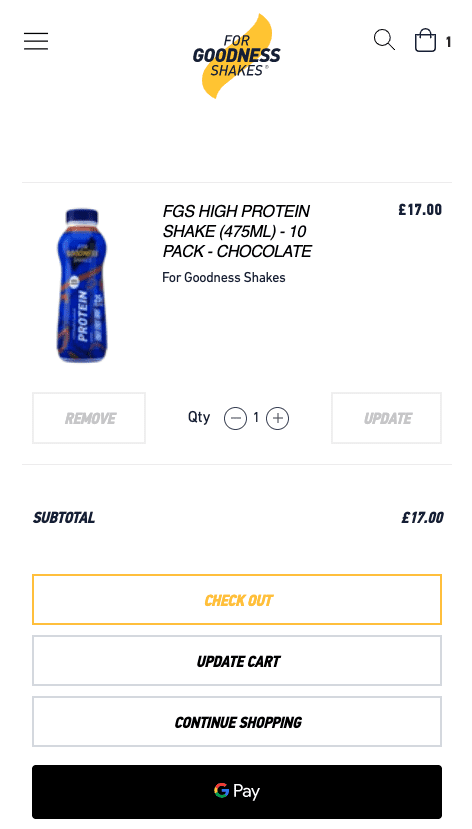Image resolution: width=472 pixels, height=829 pixels.
Task: Click the quantity value field
Action: [256, 418]
